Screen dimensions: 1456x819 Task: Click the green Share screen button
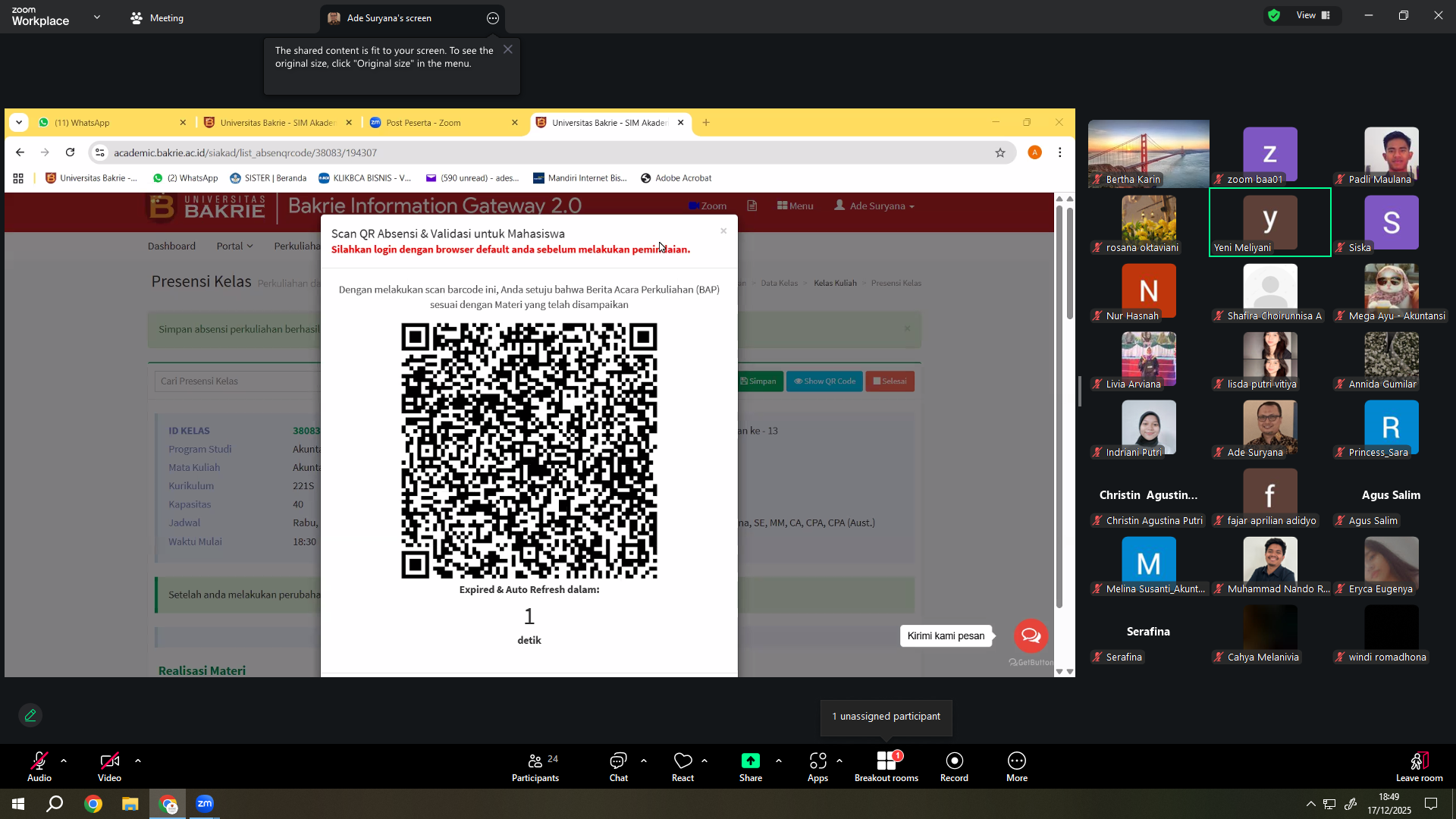pos(751,767)
